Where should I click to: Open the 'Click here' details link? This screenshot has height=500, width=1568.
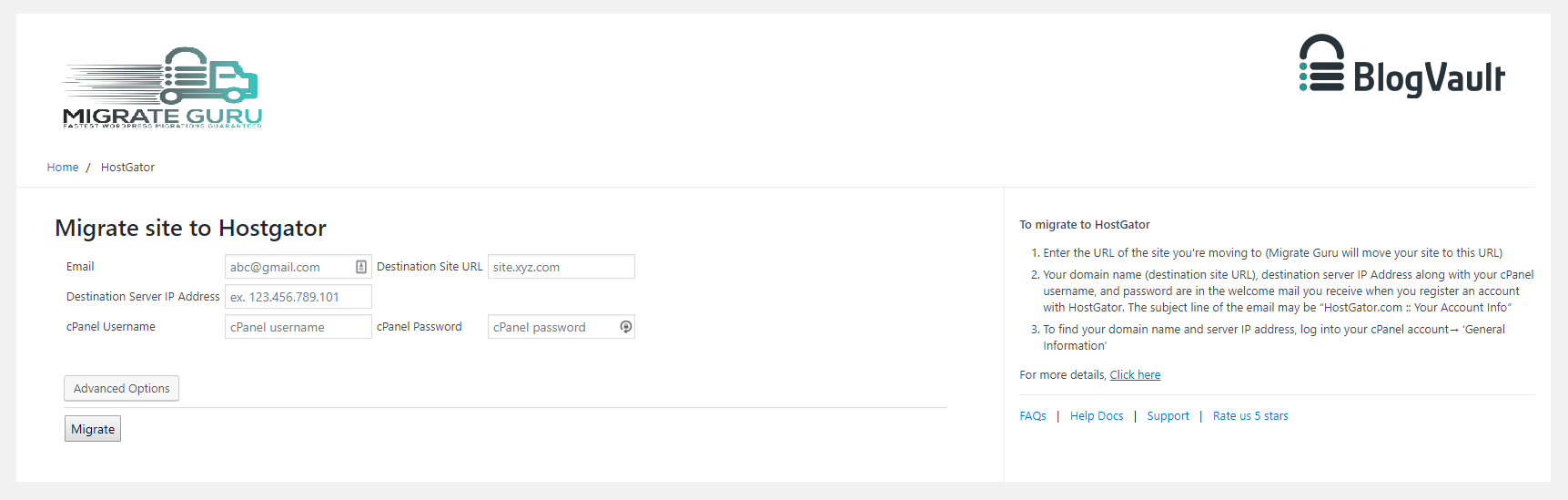point(1135,375)
